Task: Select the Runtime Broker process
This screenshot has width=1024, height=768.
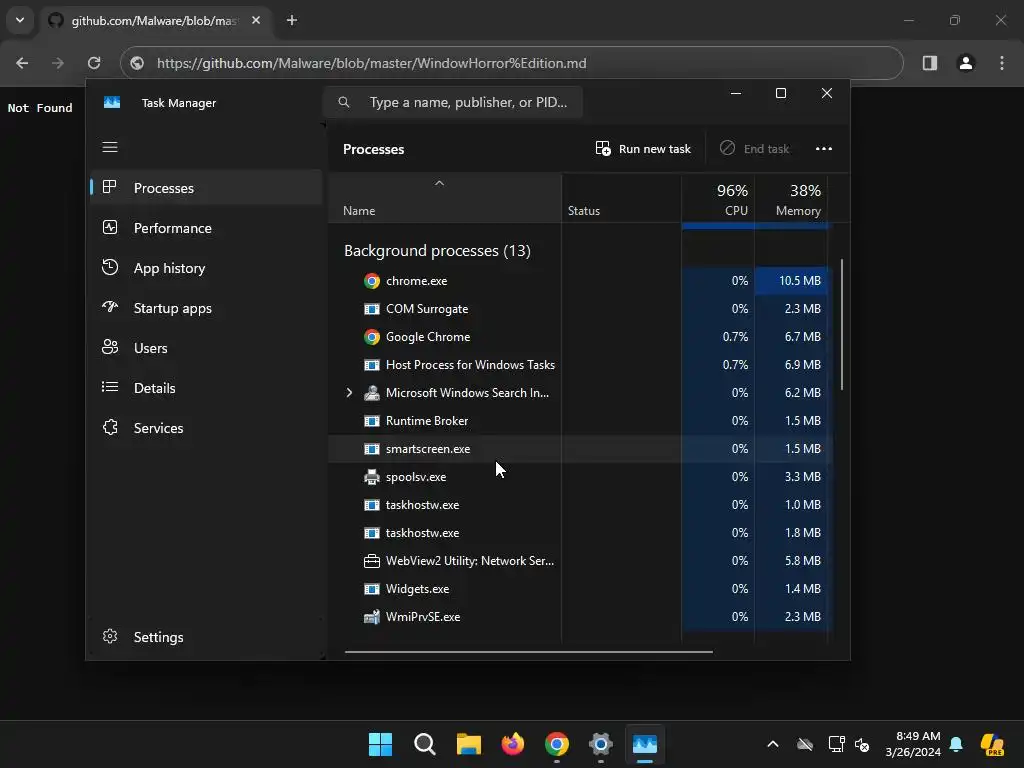Action: [579, 421]
